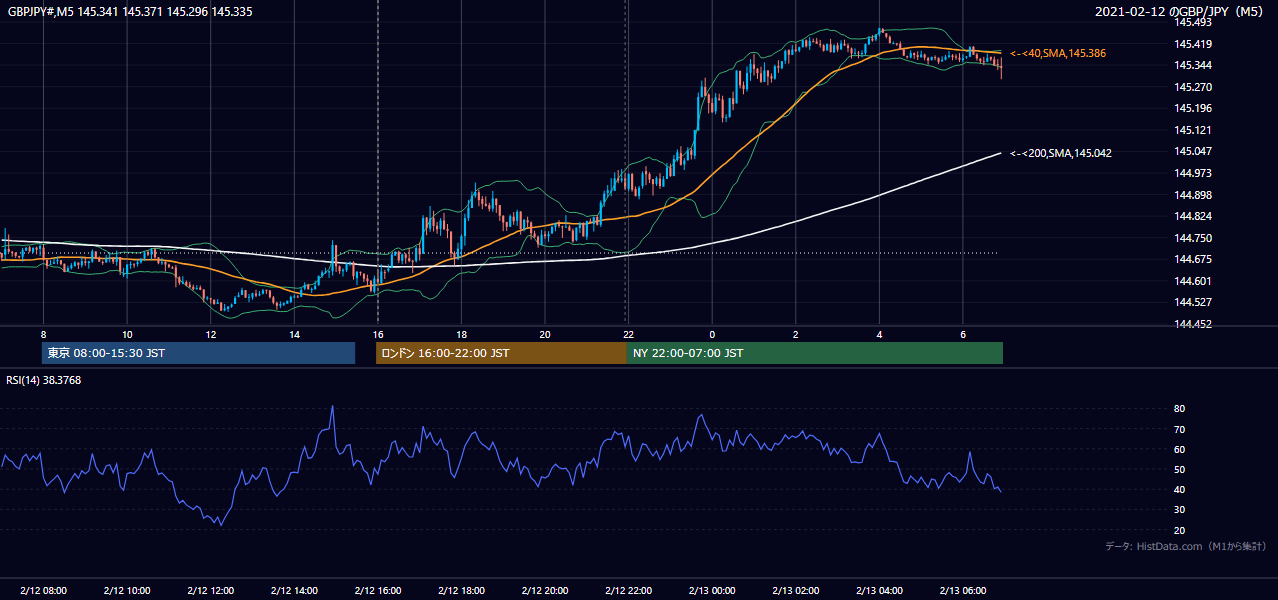Click price axis value 145.047
This screenshot has width=1278, height=600.
point(1193,151)
